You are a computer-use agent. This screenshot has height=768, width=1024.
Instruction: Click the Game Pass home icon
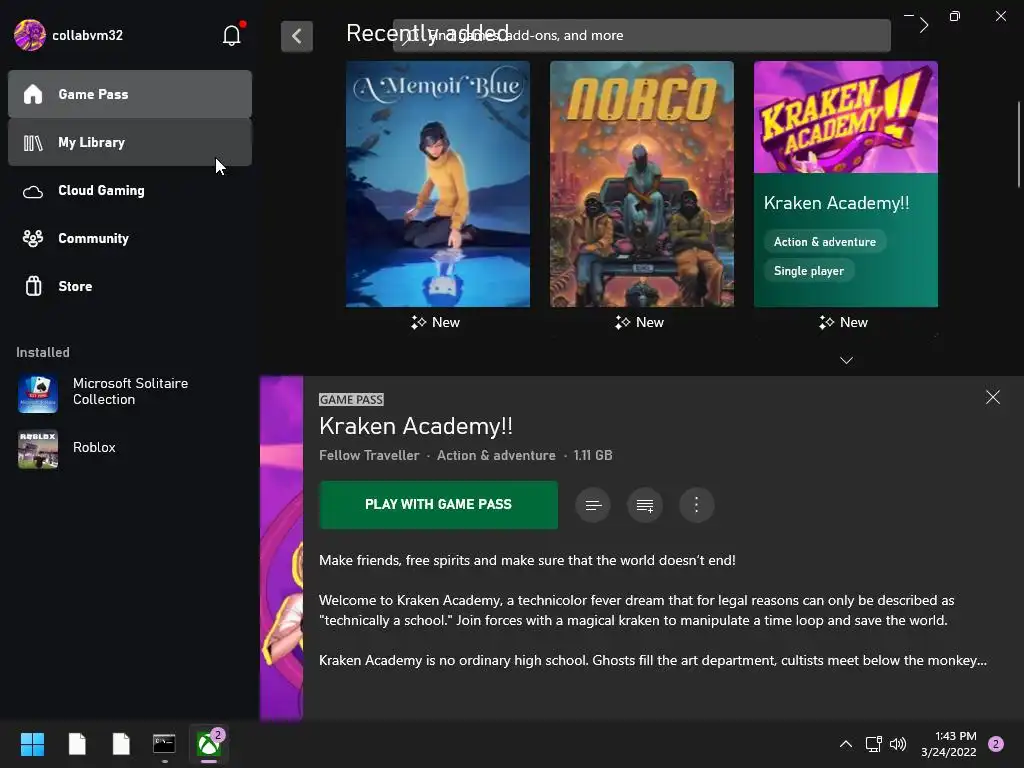pyautogui.click(x=33, y=94)
